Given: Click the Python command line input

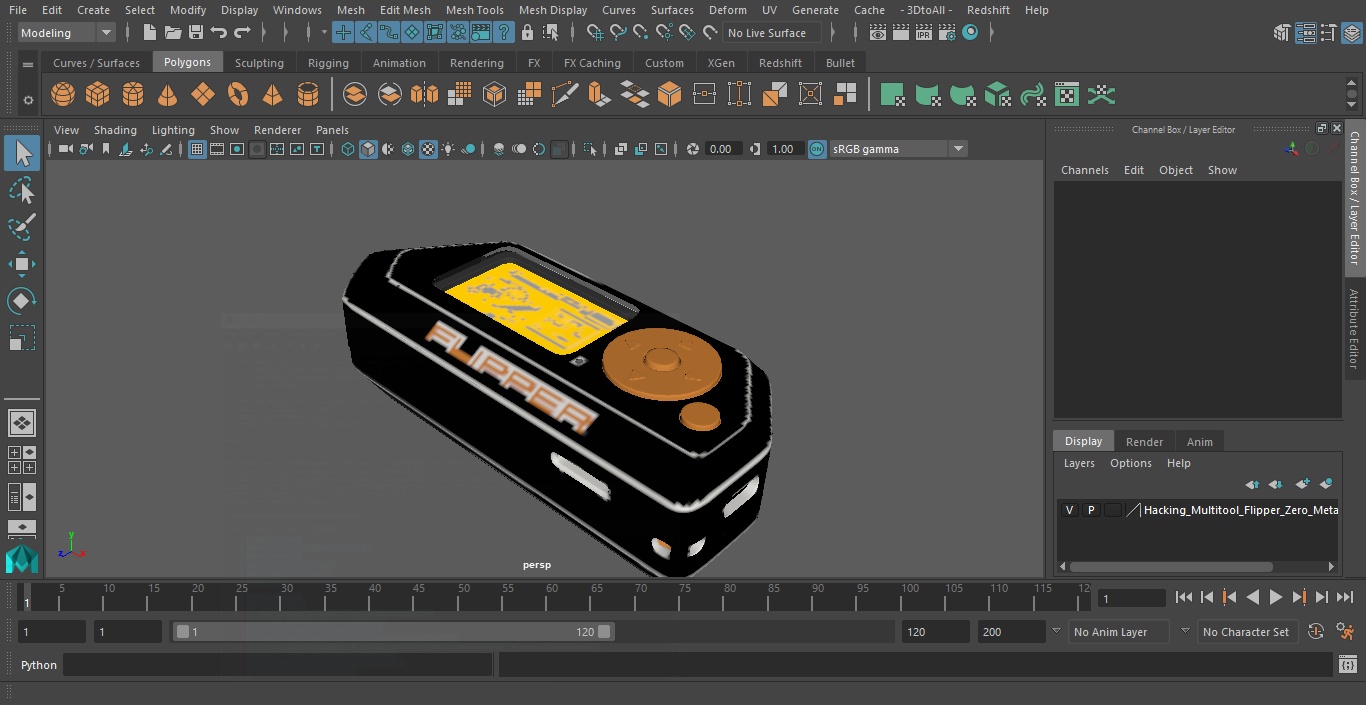Looking at the screenshot, I should (x=278, y=665).
